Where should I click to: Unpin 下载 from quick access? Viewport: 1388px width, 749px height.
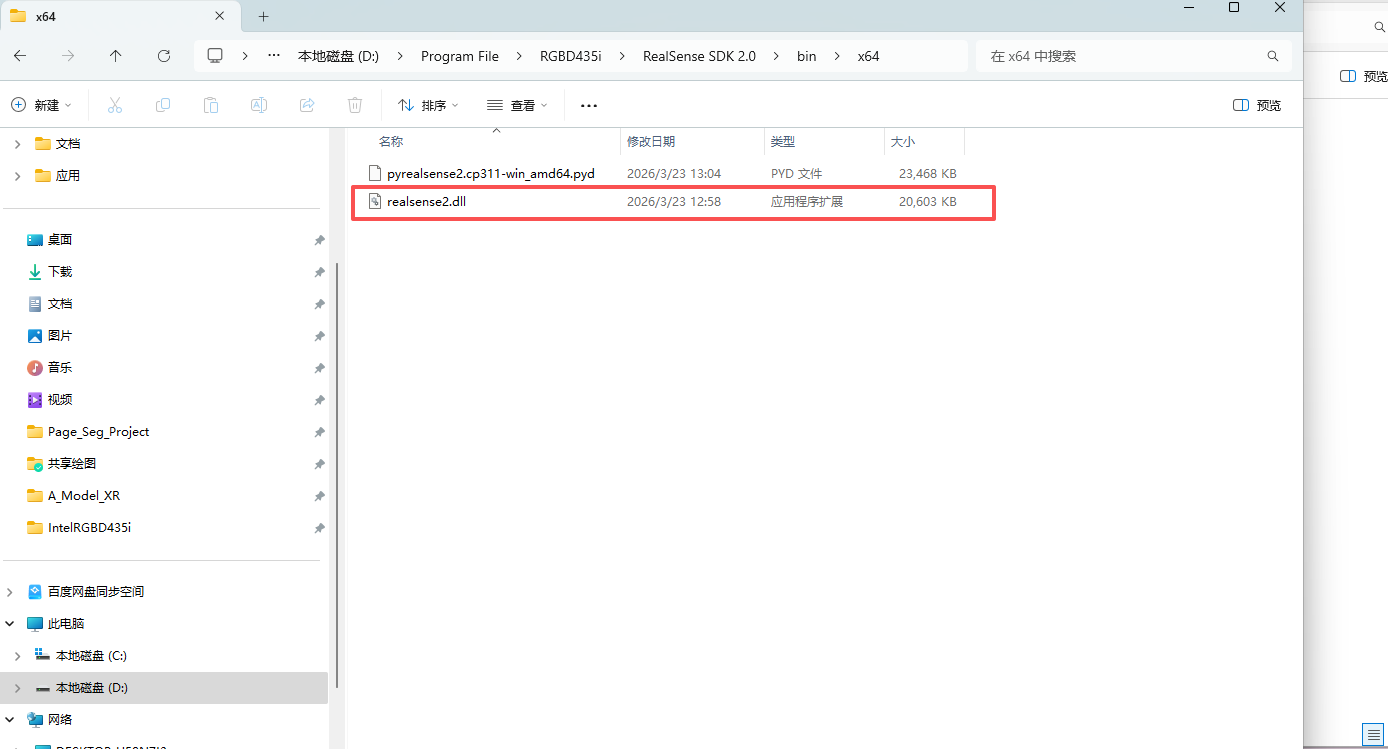tap(319, 272)
